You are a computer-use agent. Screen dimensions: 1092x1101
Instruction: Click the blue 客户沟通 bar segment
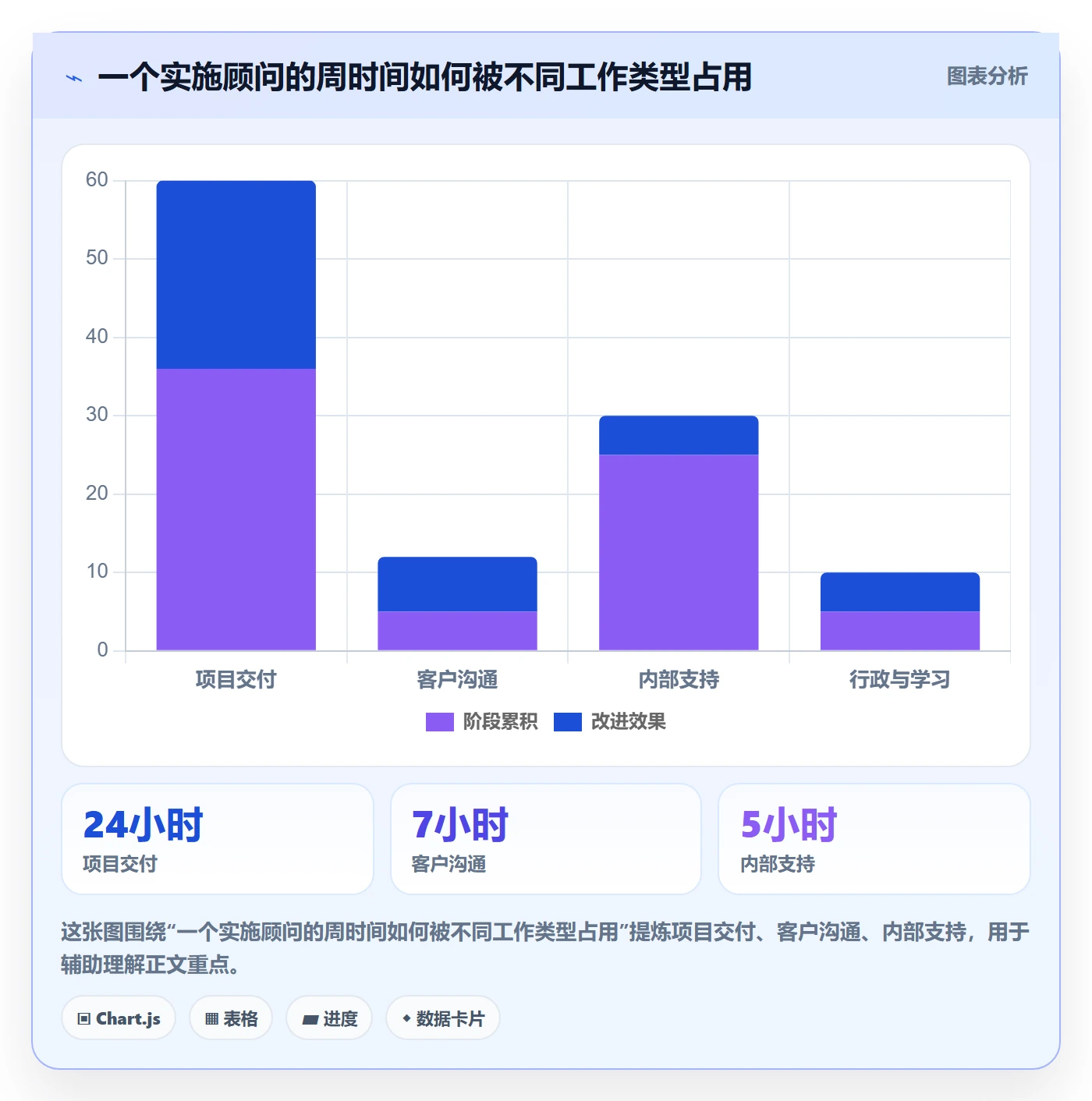(457, 584)
